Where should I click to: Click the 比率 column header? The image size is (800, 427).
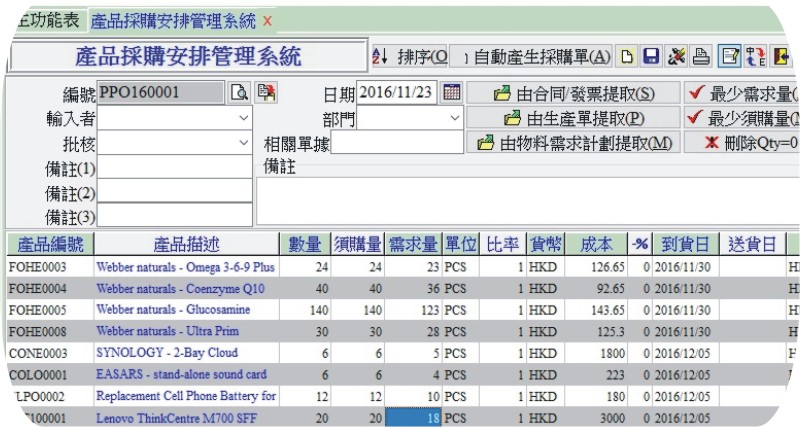(x=503, y=244)
